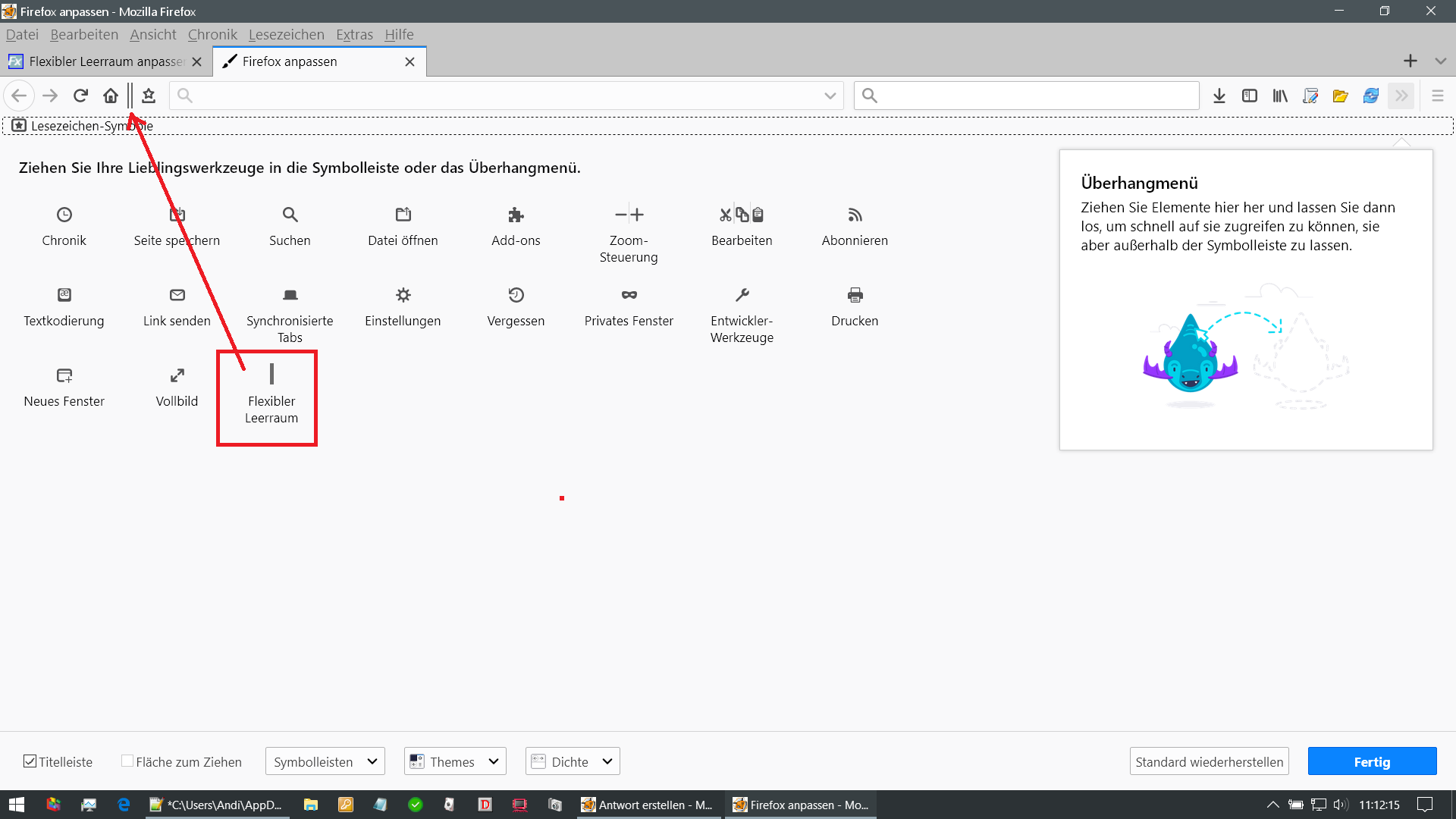Open the Dichte density dropdown
This screenshot has width=1456, height=819.
[x=573, y=761]
